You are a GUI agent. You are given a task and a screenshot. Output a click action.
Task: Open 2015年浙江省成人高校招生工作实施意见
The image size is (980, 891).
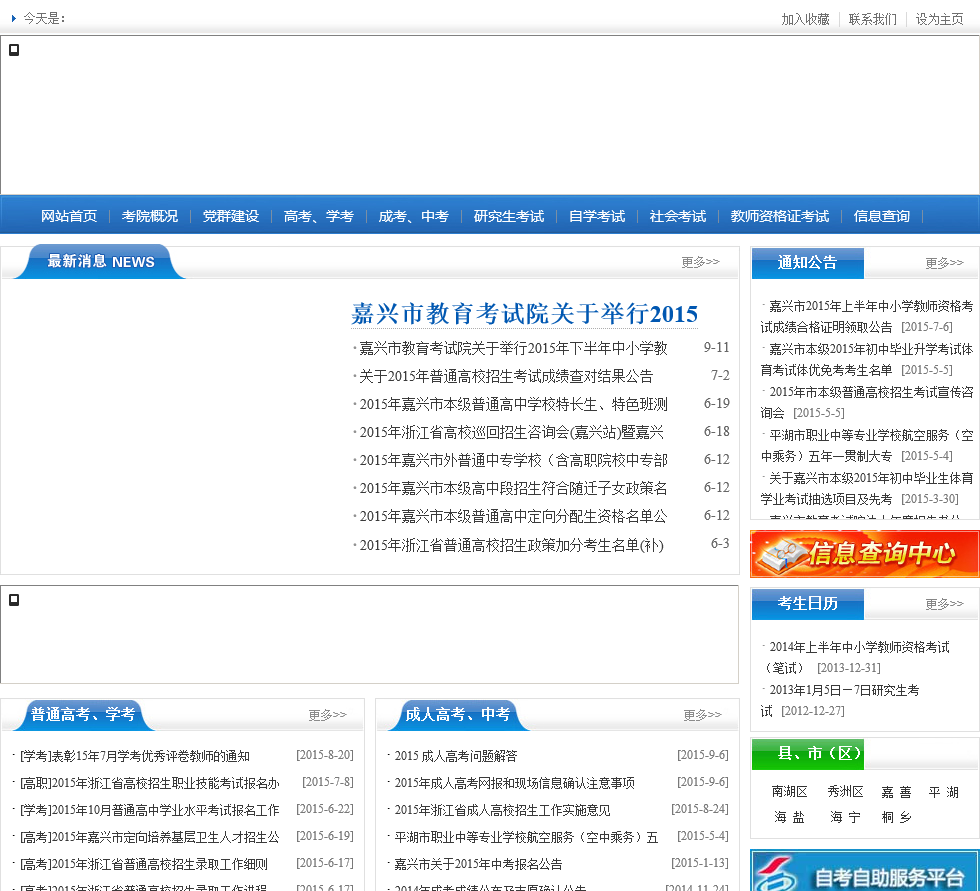(x=502, y=810)
